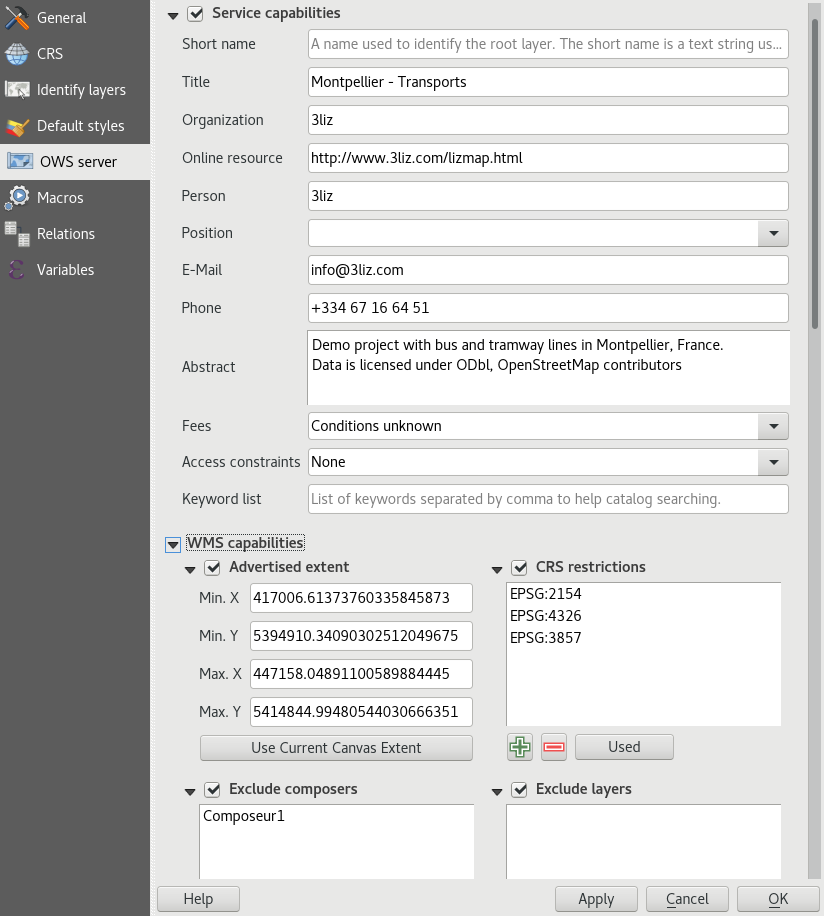Click the Short name input field

click(548, 44)
